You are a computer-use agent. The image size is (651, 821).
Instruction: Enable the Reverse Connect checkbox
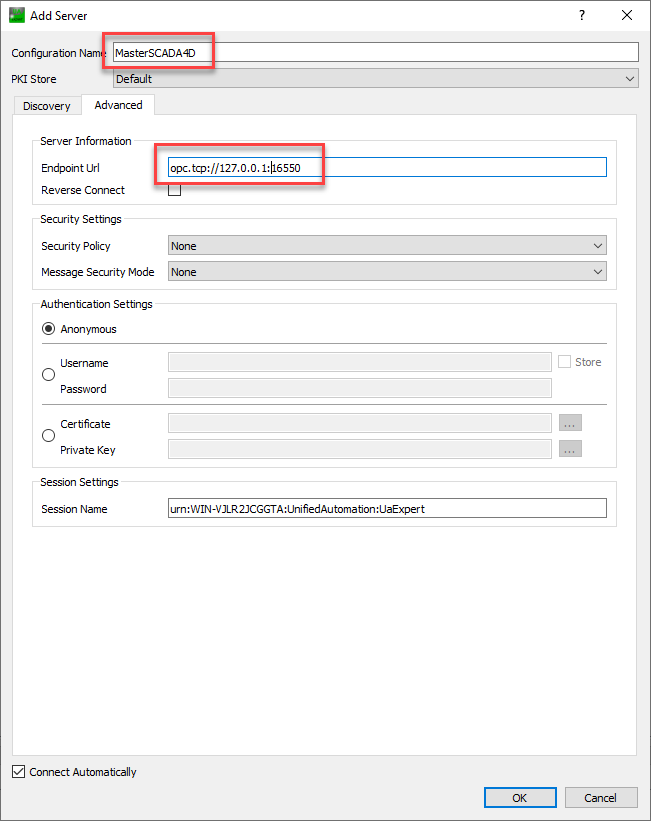pos(175,190)
